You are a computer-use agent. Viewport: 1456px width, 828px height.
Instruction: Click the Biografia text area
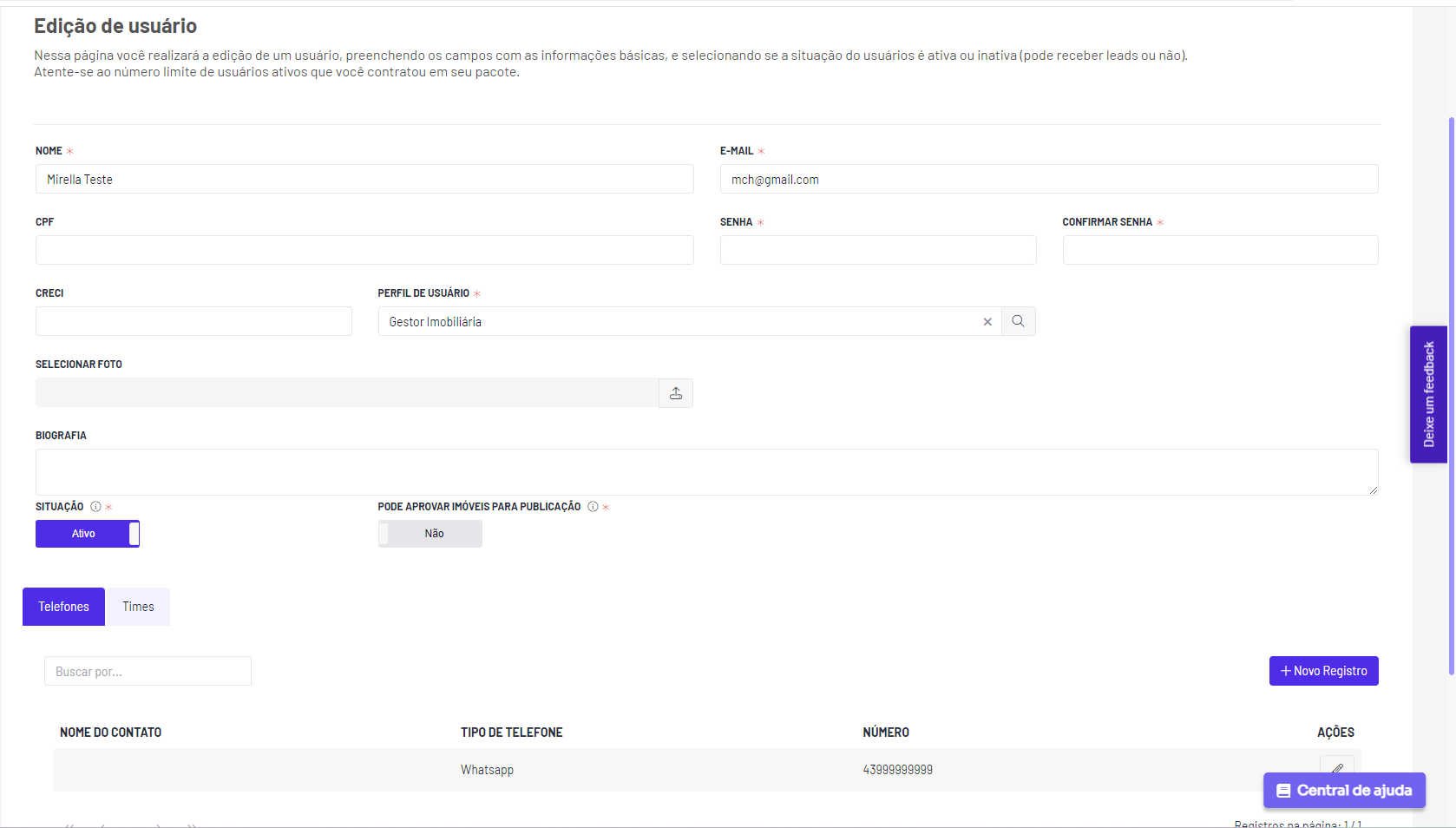coord(707,472)
